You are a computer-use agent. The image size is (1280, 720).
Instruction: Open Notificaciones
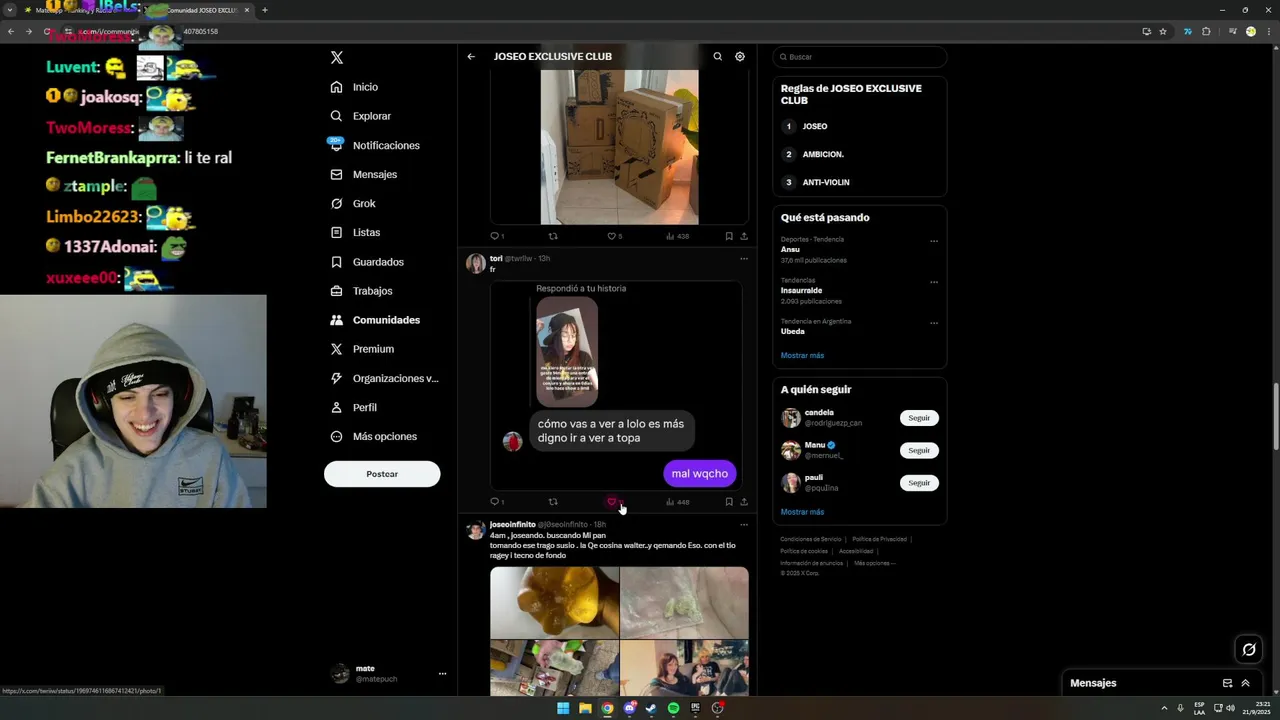coord(375,145)
